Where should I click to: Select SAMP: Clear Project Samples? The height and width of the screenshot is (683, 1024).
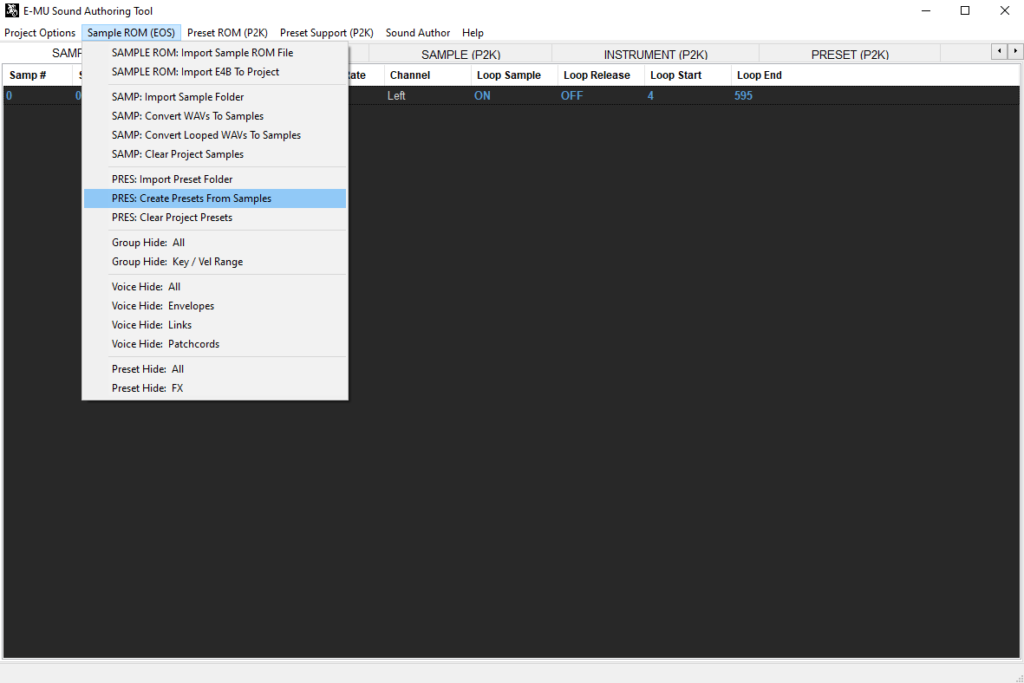[x=215, y=154]
